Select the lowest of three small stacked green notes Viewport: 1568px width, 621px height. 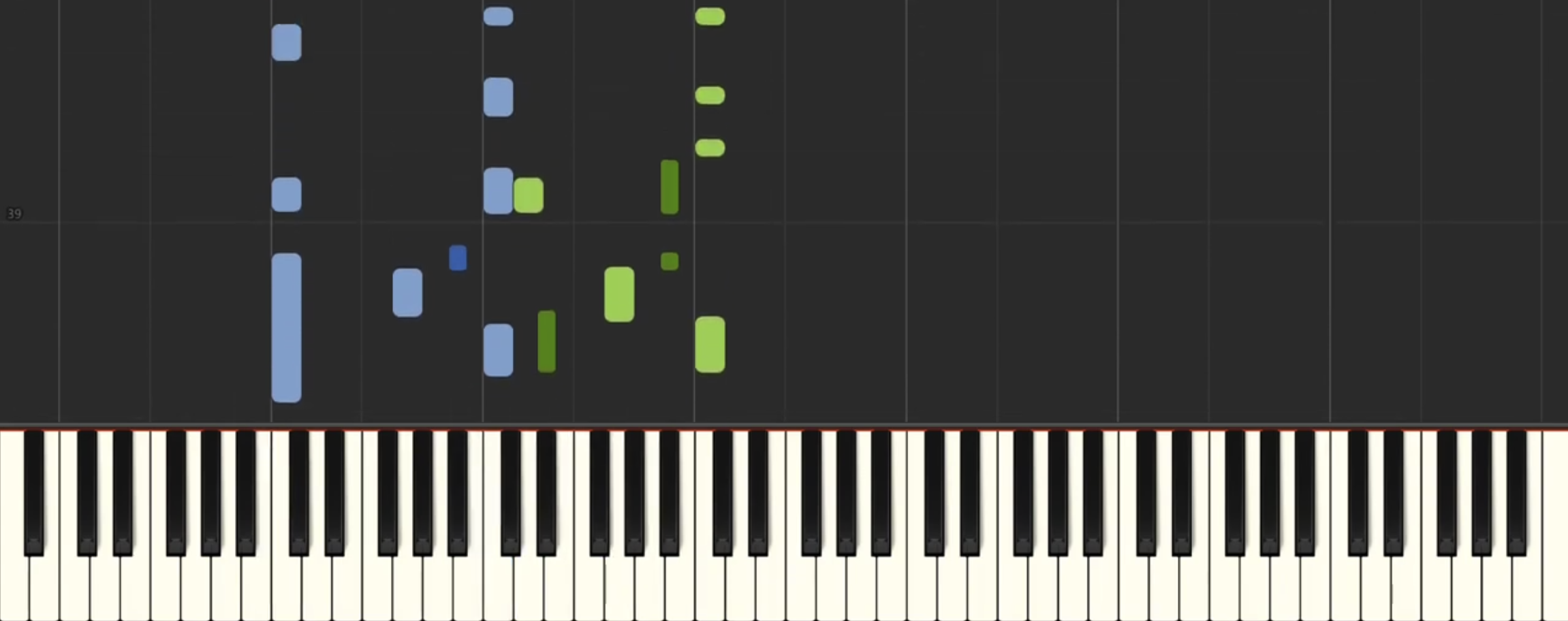pyautogui.click(x=710, y=148)
